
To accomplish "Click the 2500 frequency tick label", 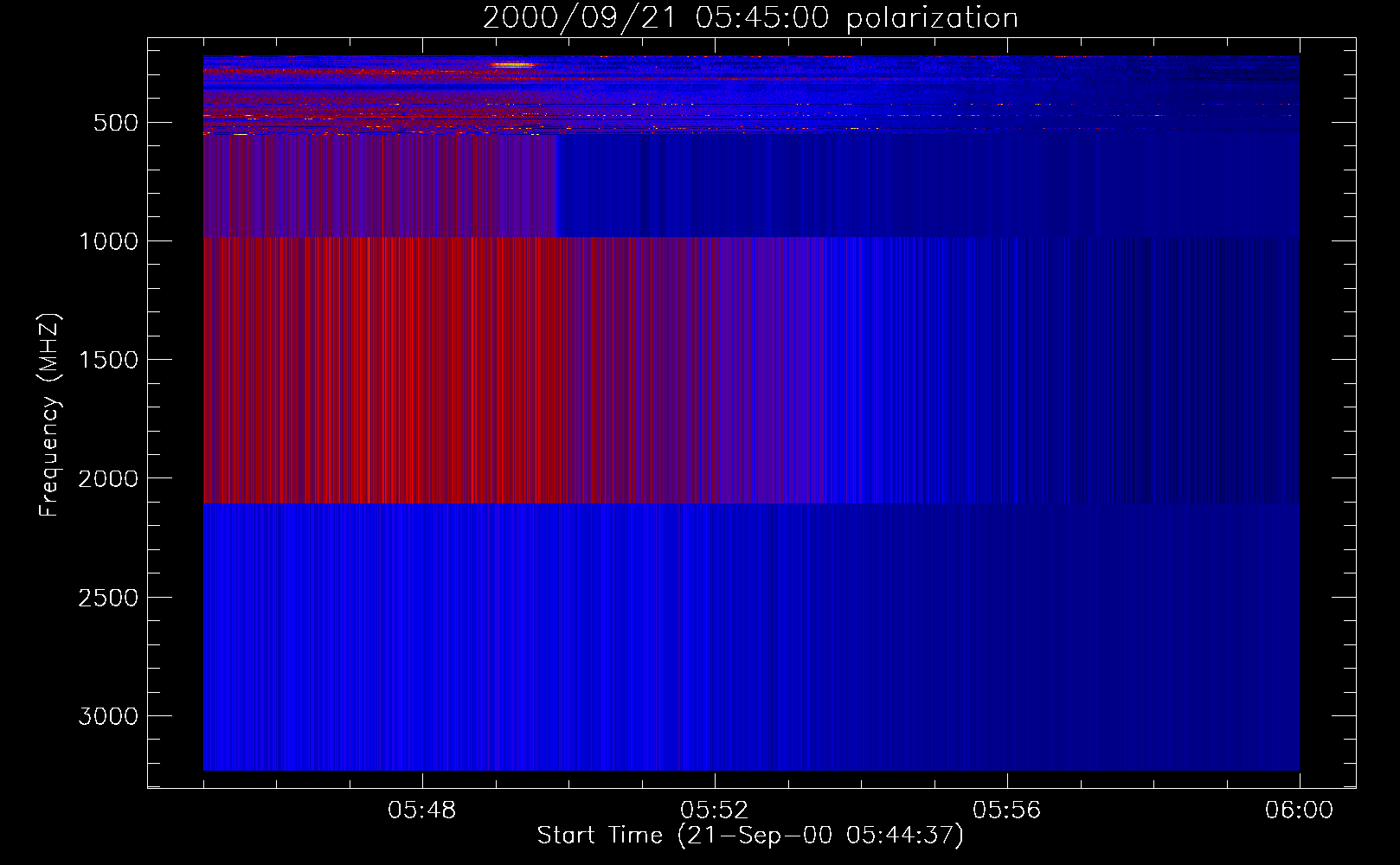I will pyautogui.click(x=108, y=598).
